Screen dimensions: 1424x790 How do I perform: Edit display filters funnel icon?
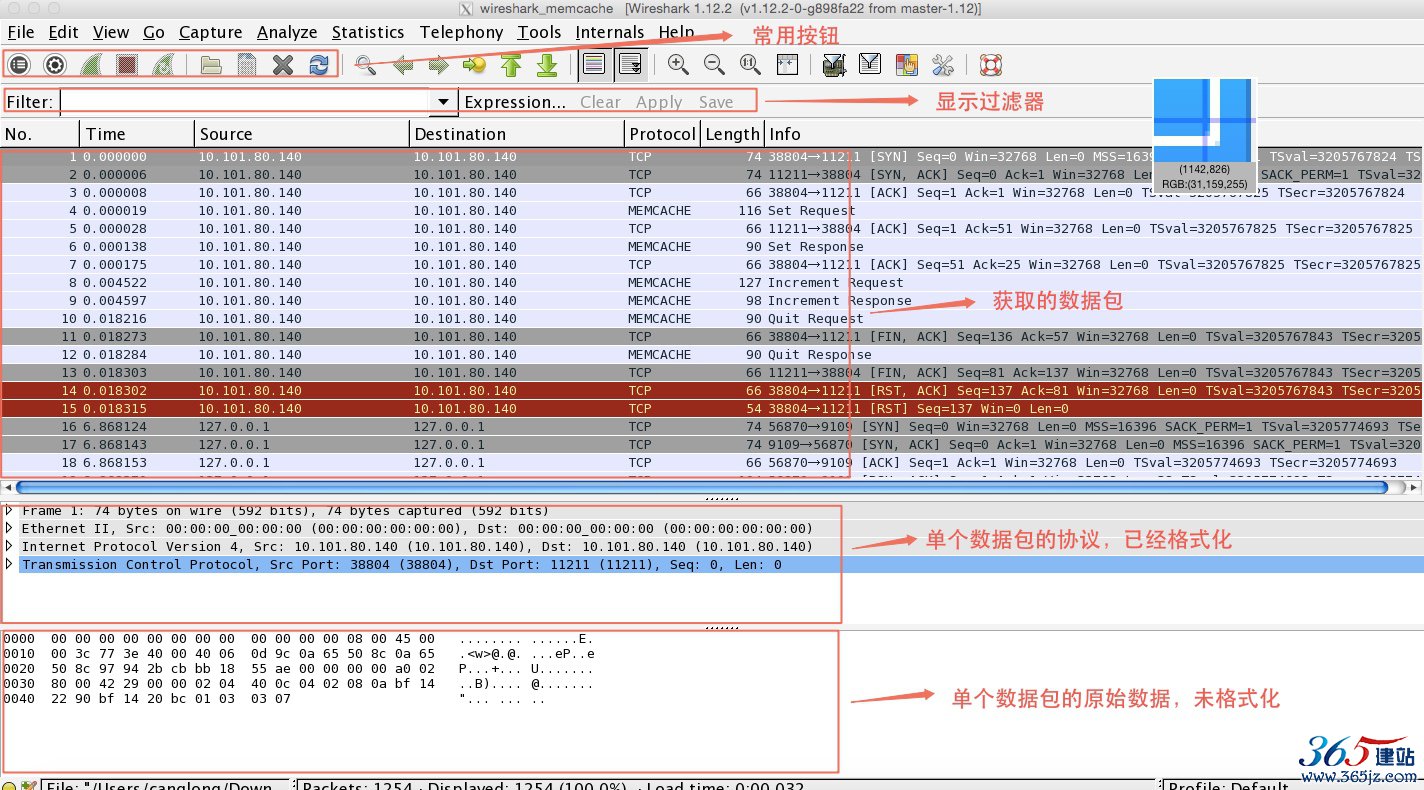tap(870, 65)
